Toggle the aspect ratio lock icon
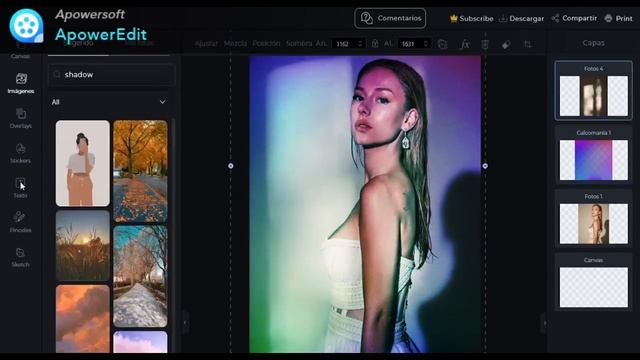 [375, 43]
